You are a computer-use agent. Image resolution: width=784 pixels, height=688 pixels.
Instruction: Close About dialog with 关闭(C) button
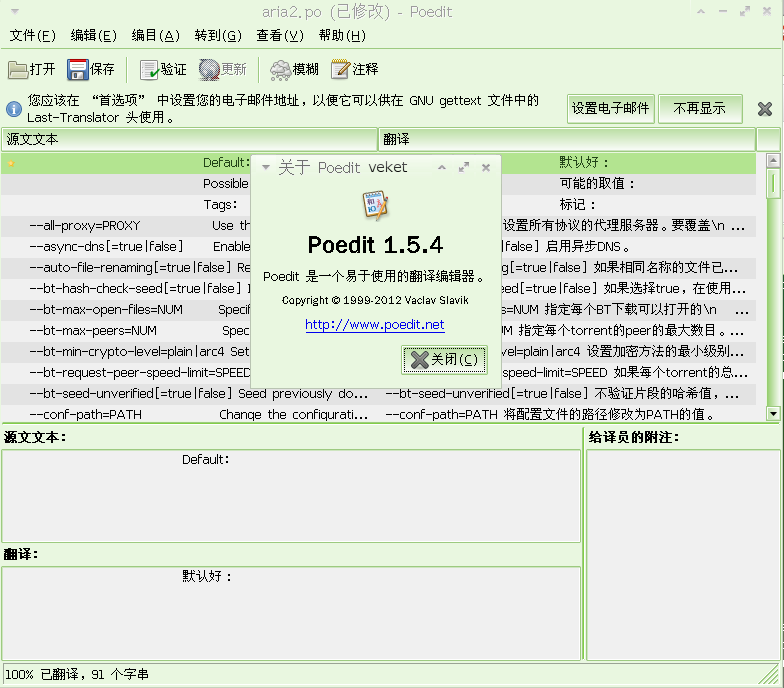point(444,360)
